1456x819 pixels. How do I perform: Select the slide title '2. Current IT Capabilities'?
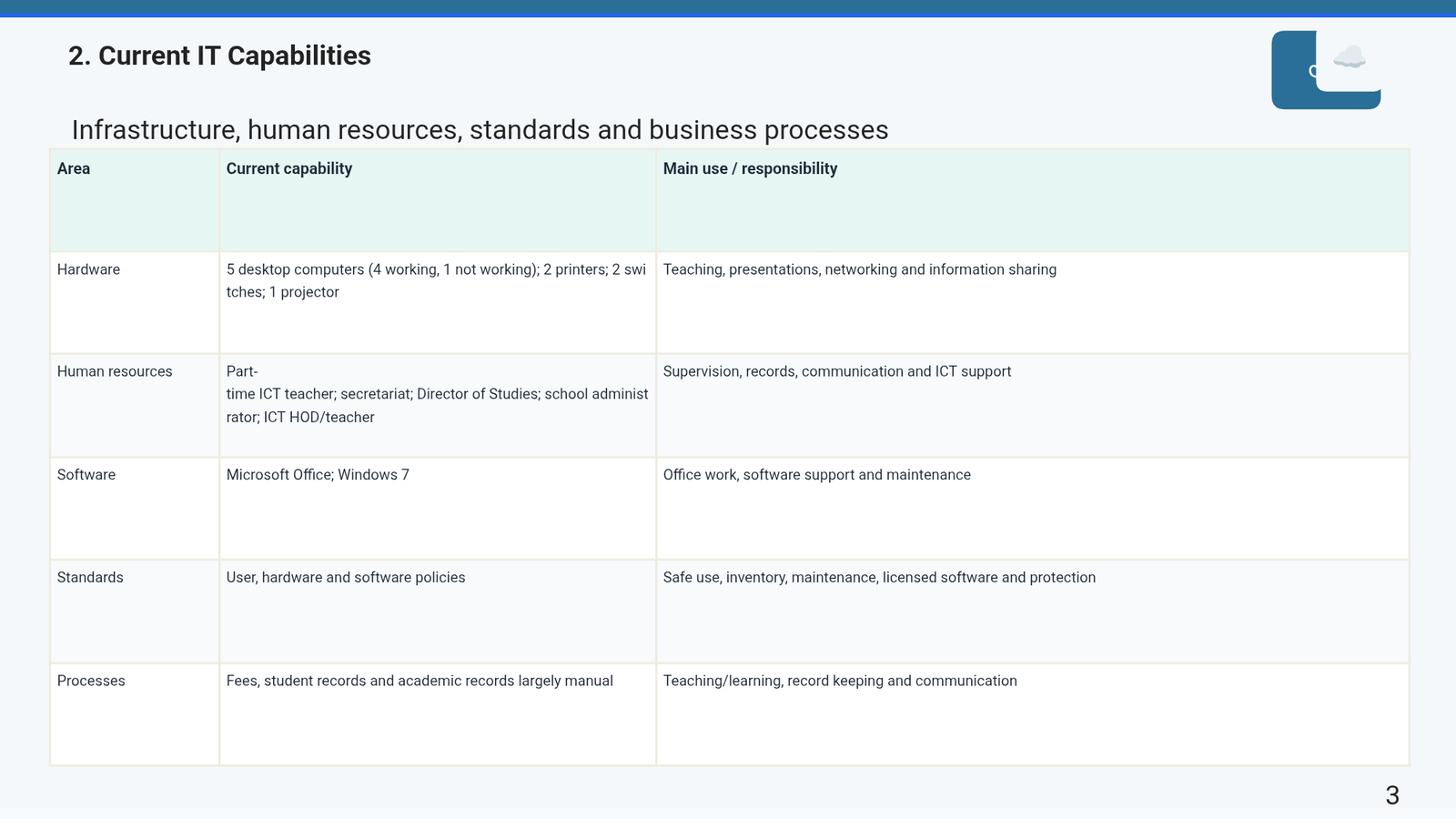(219, 56)
